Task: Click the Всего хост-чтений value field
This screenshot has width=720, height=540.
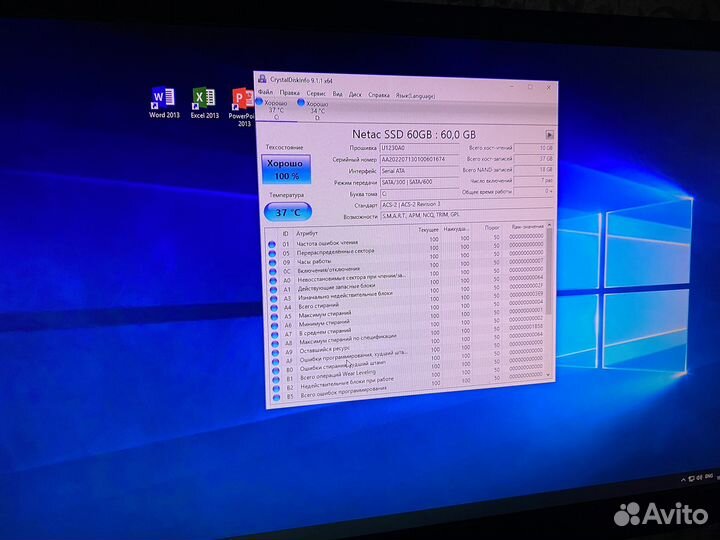Action: (x=534, y=148)
